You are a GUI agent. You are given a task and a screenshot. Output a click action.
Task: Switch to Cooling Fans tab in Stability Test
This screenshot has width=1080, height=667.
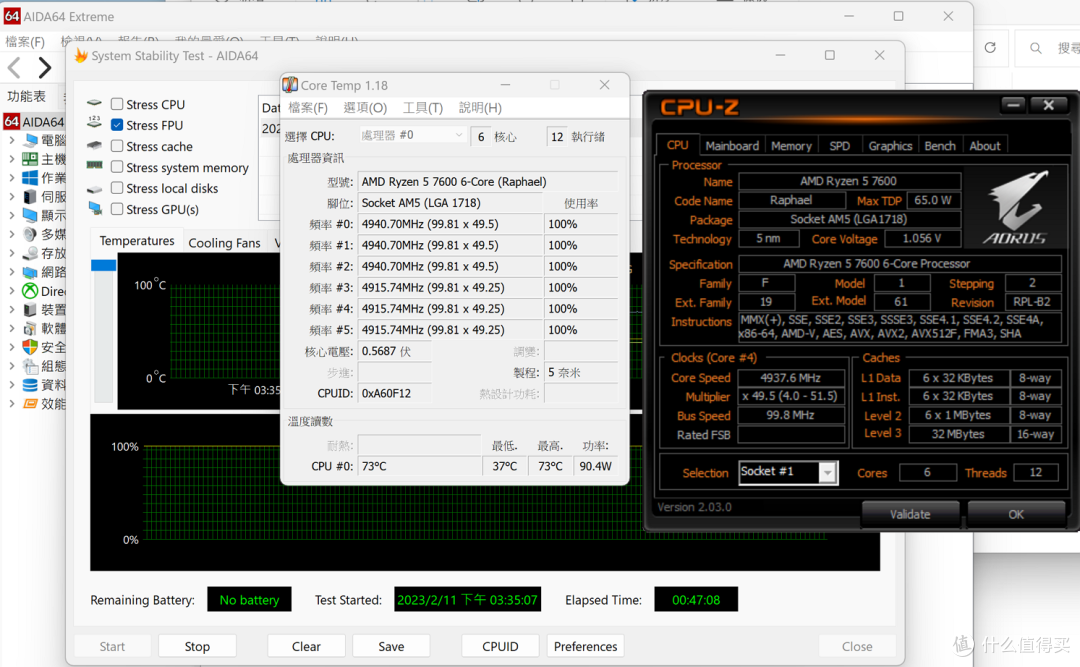[225, 243]
